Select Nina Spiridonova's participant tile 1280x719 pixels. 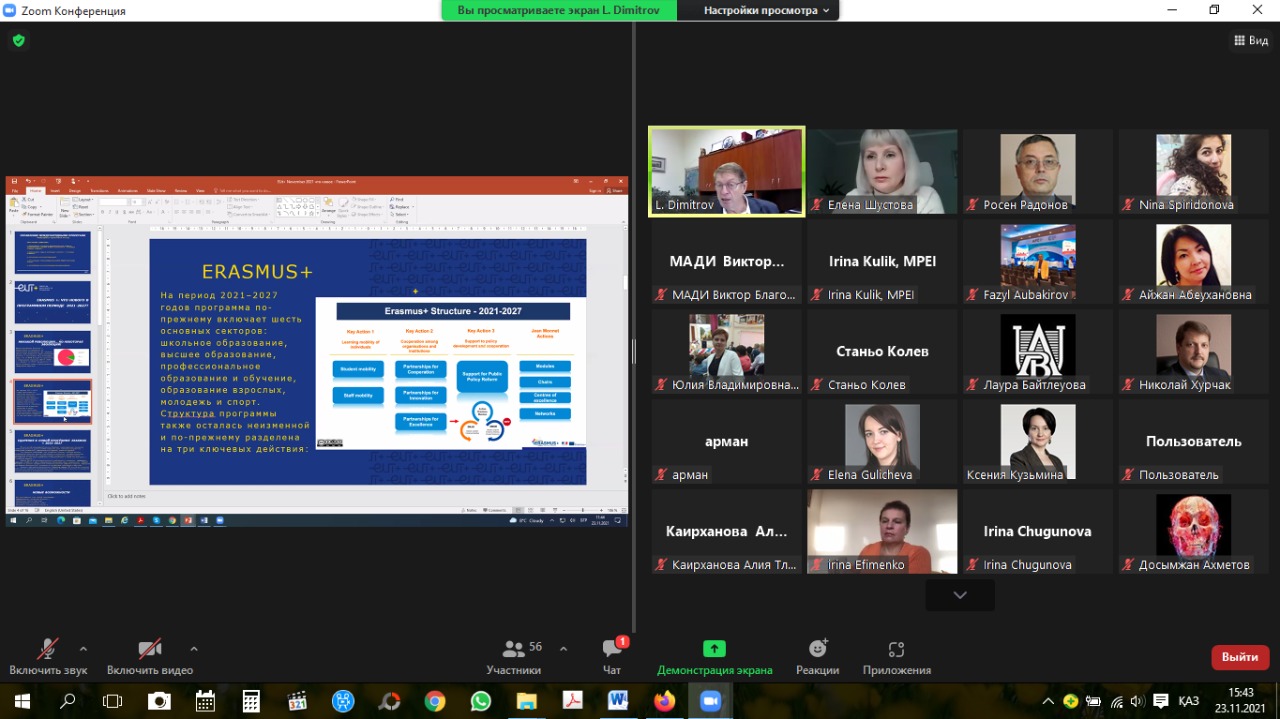click(x=1193, y=171)
